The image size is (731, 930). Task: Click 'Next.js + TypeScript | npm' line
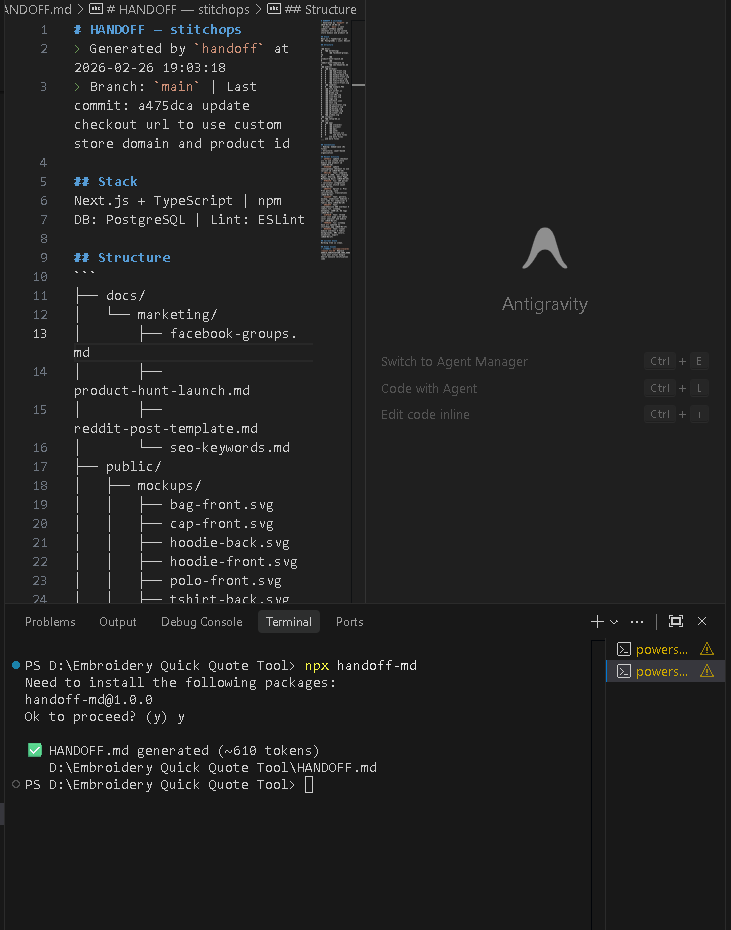point(178,200)
